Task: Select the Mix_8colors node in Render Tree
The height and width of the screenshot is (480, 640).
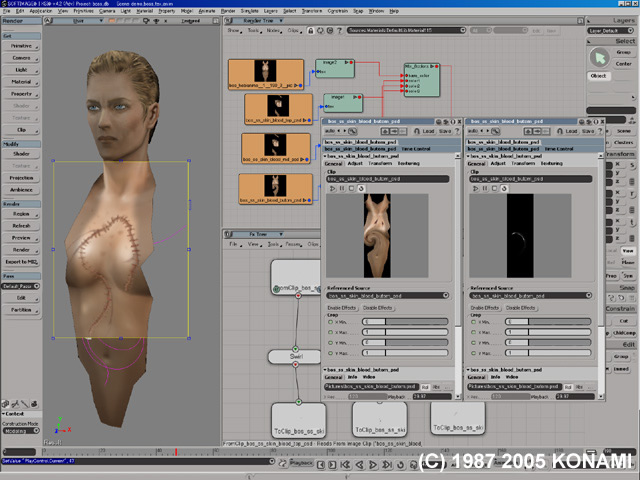Action: pyautogui.click(x=422, y=80)
